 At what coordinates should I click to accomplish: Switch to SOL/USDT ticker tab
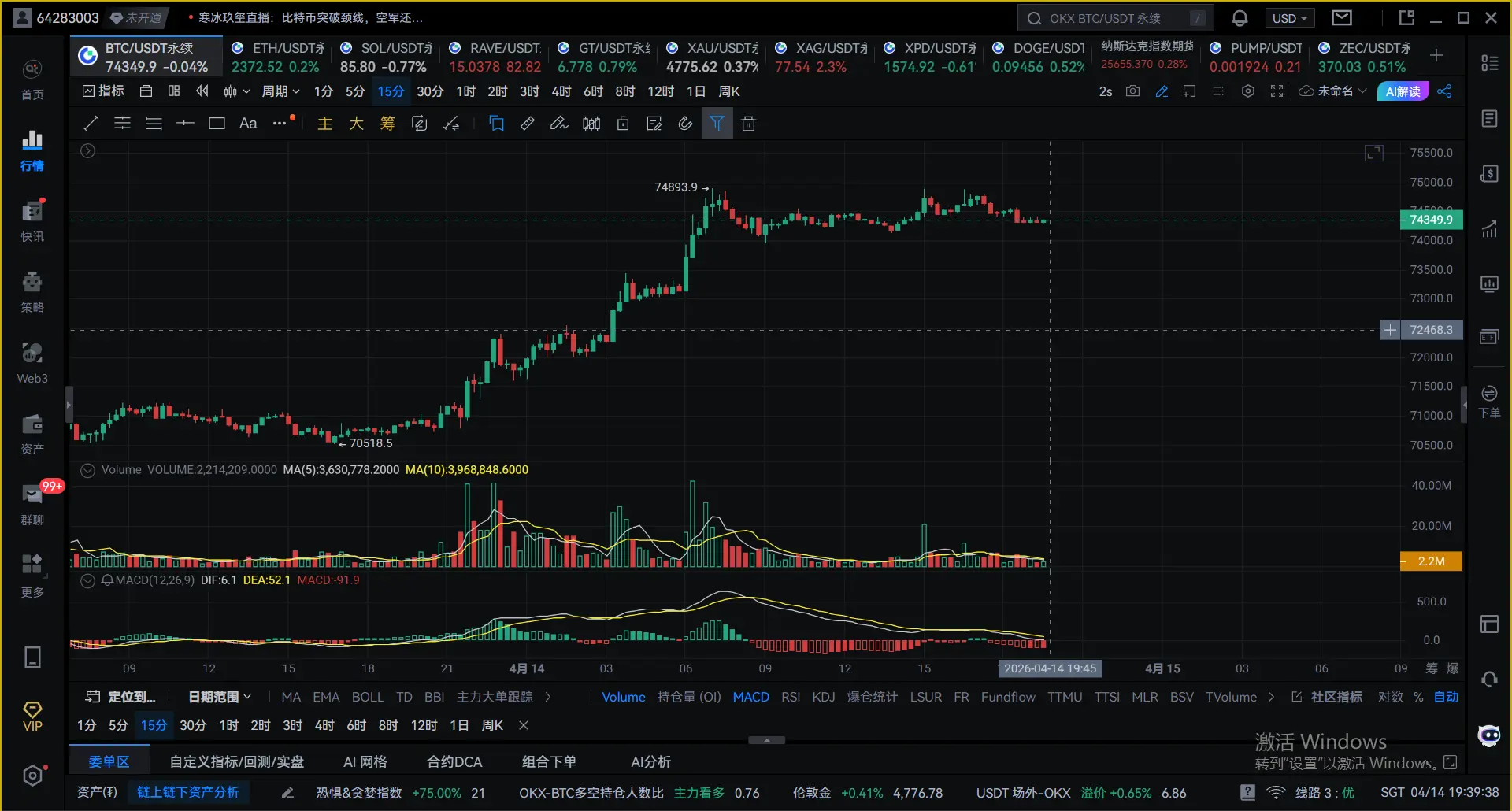[x=386, y=57]
